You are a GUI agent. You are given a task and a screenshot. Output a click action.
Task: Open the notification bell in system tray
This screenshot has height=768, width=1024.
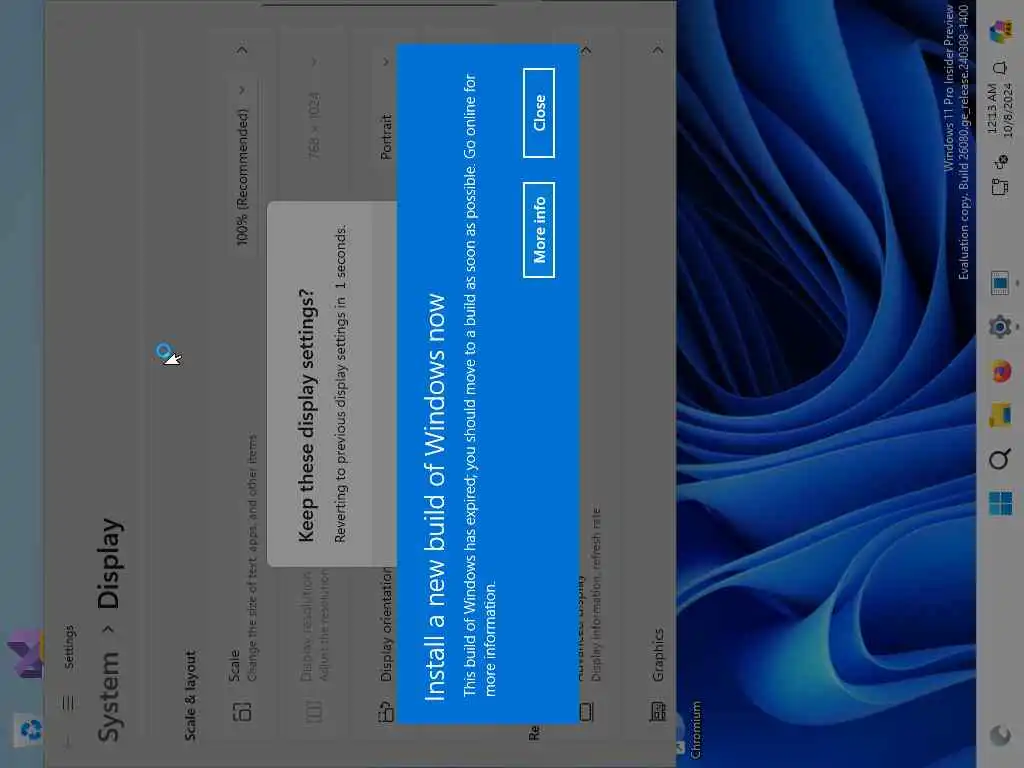click(x=1000, y=68)
